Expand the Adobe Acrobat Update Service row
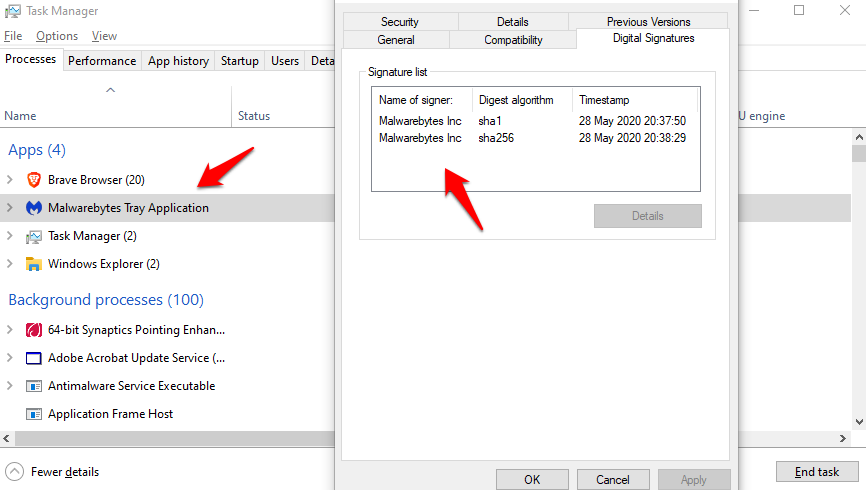The height and width of the screenshot is (490, 866). pyautogui.click(x=9, y=358)
